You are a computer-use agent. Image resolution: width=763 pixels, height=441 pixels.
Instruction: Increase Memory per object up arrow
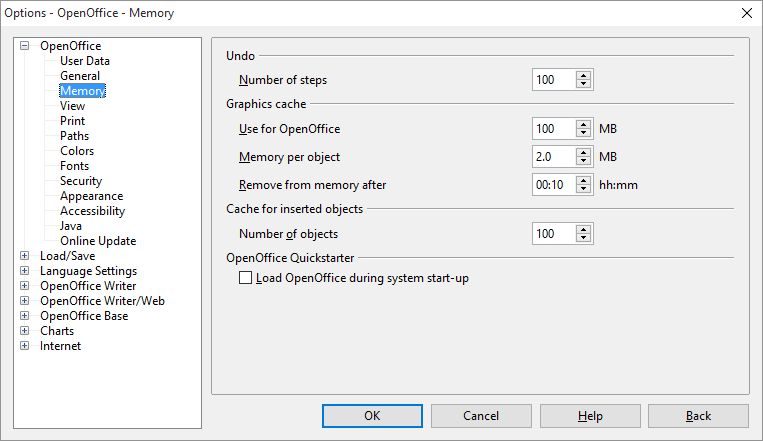[x=583, y=152]
